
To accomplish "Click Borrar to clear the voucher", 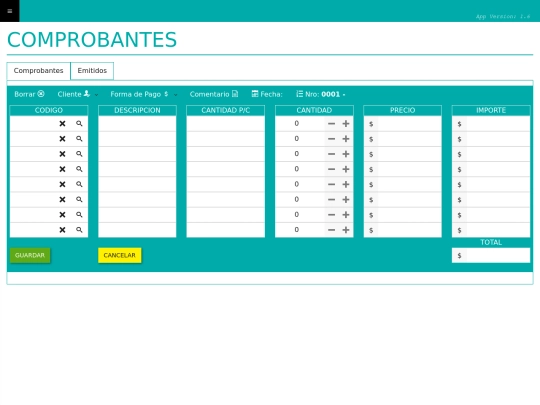I will 29,94.
